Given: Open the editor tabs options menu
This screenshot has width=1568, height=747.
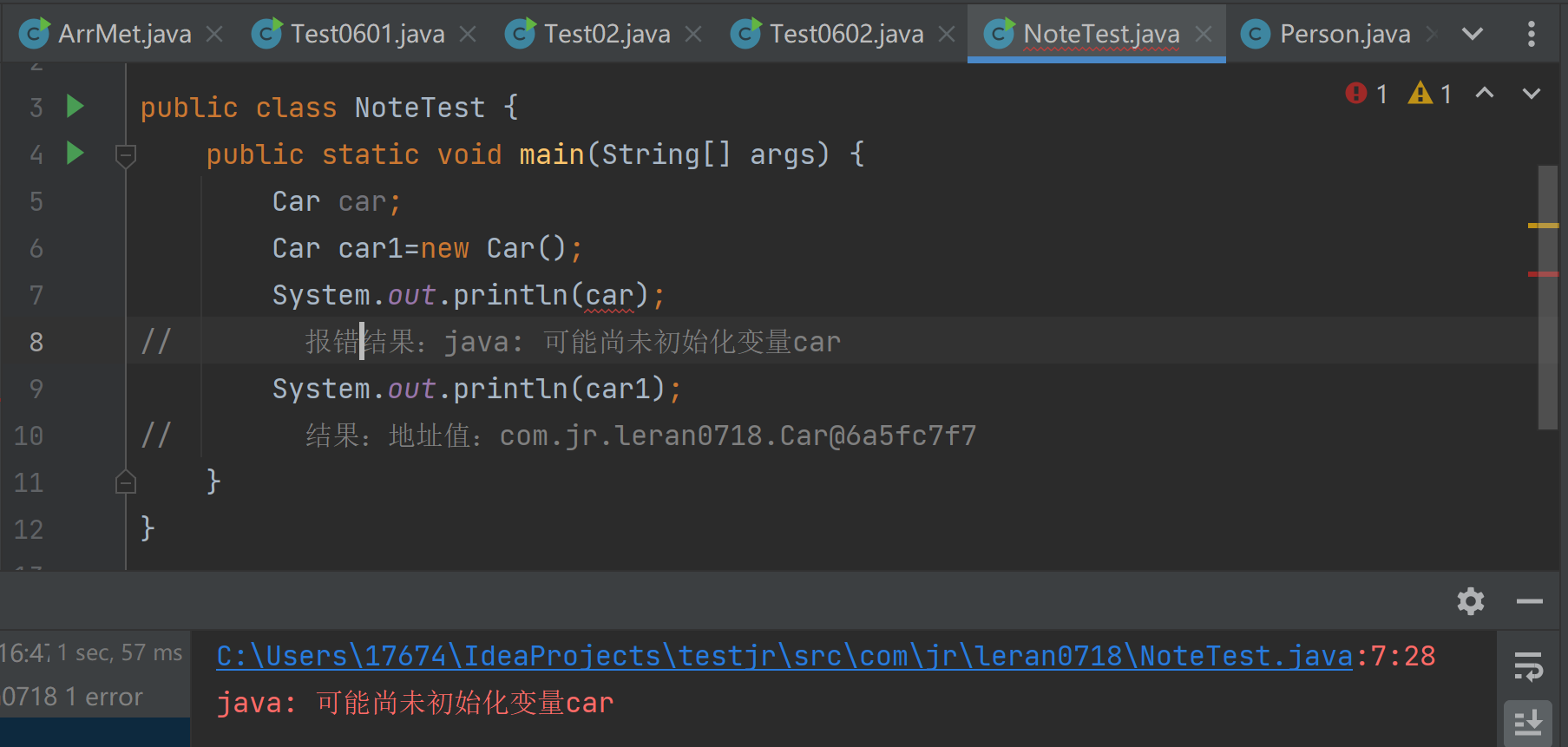Looking at the screenshot, I should coord(1532,34).
